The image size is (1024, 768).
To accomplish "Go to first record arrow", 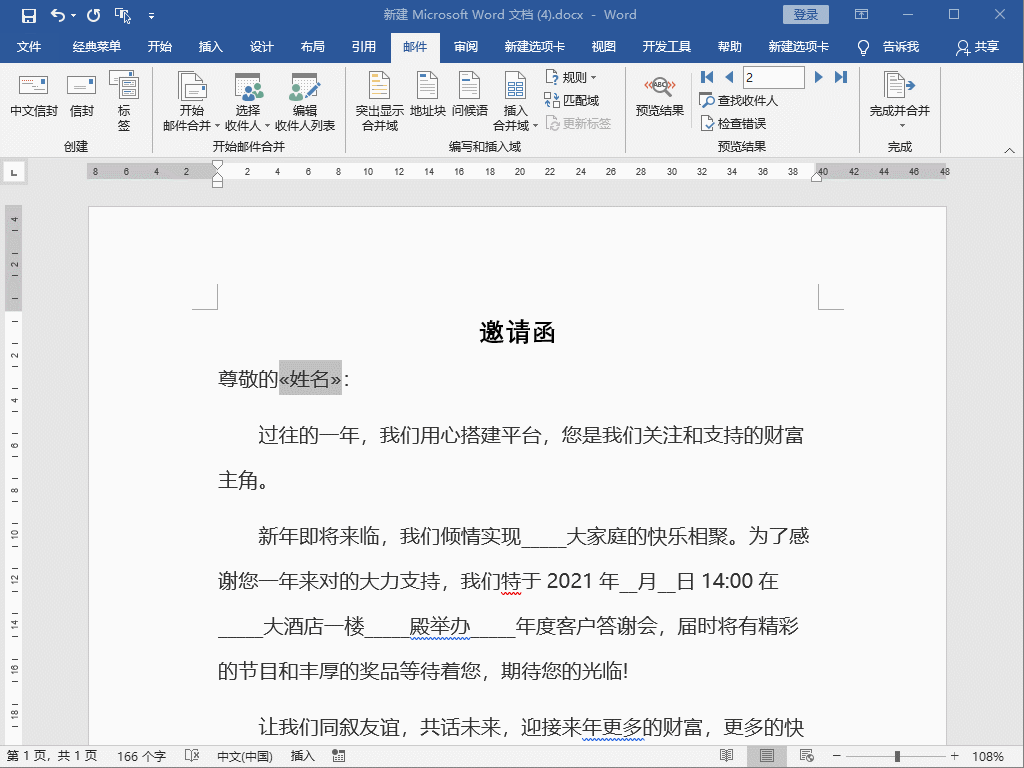I will (707, 77).
